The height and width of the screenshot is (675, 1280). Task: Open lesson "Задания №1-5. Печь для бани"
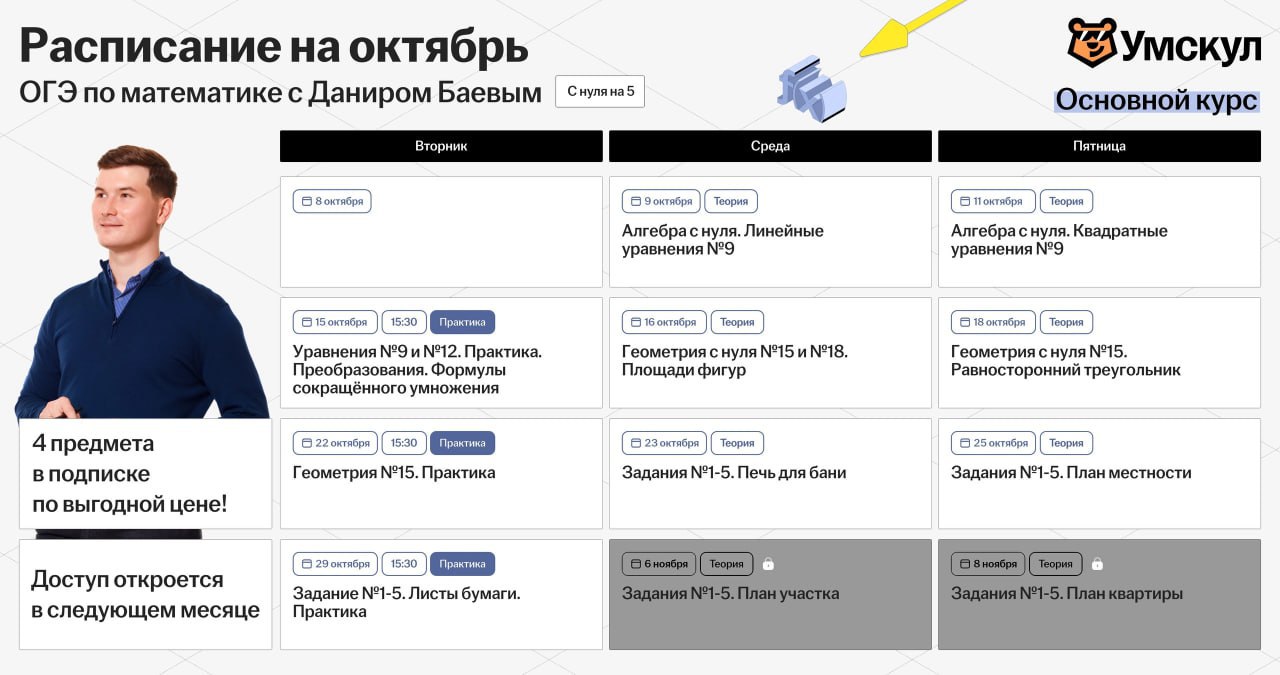pos(733,473)
